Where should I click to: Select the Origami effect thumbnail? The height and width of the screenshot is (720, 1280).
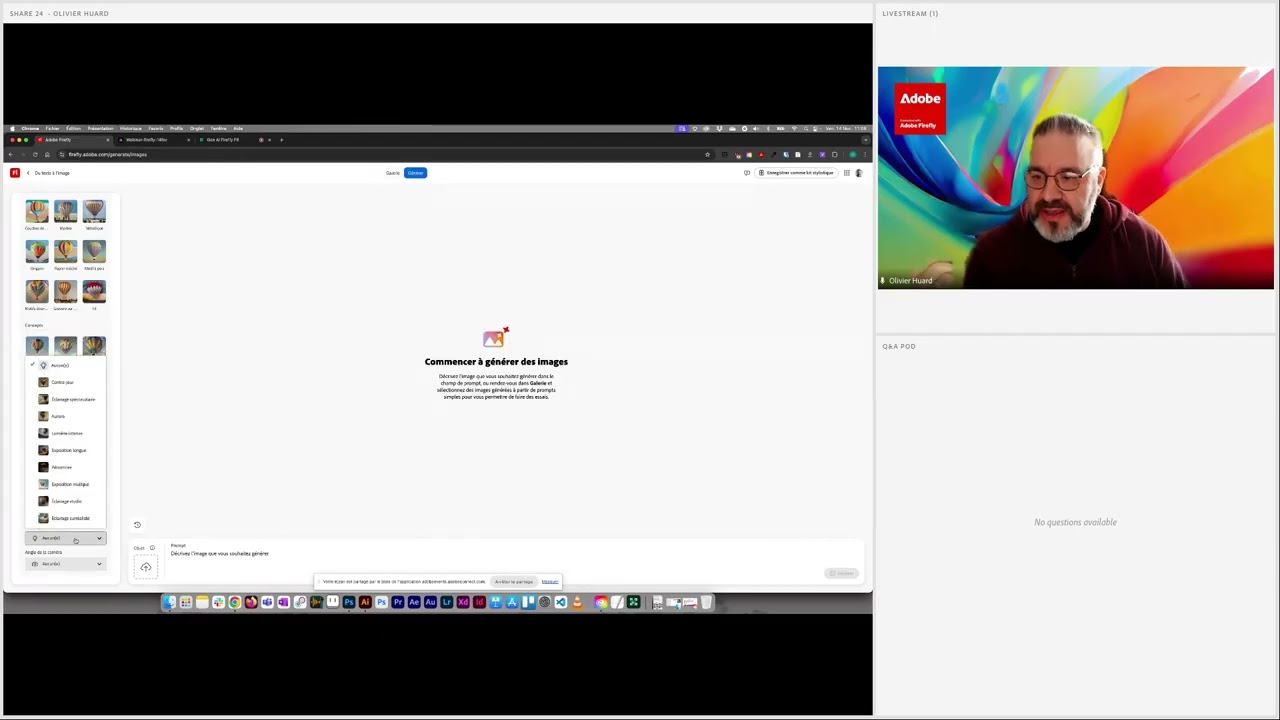pyautogui.click(x=37, y=251)
